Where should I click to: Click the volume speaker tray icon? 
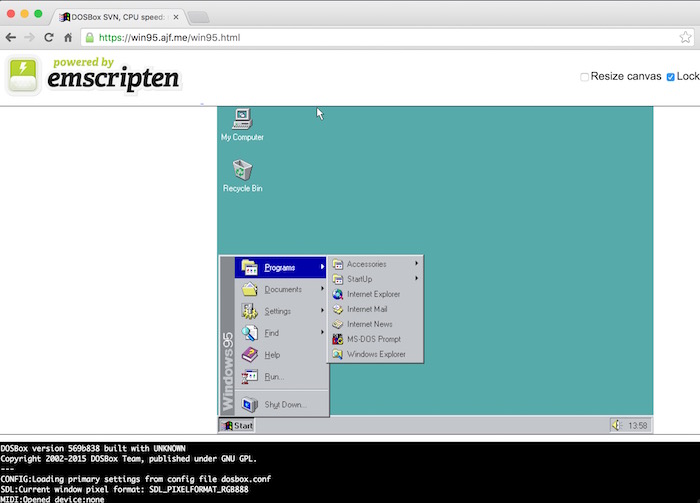click(x=616, y=425)
